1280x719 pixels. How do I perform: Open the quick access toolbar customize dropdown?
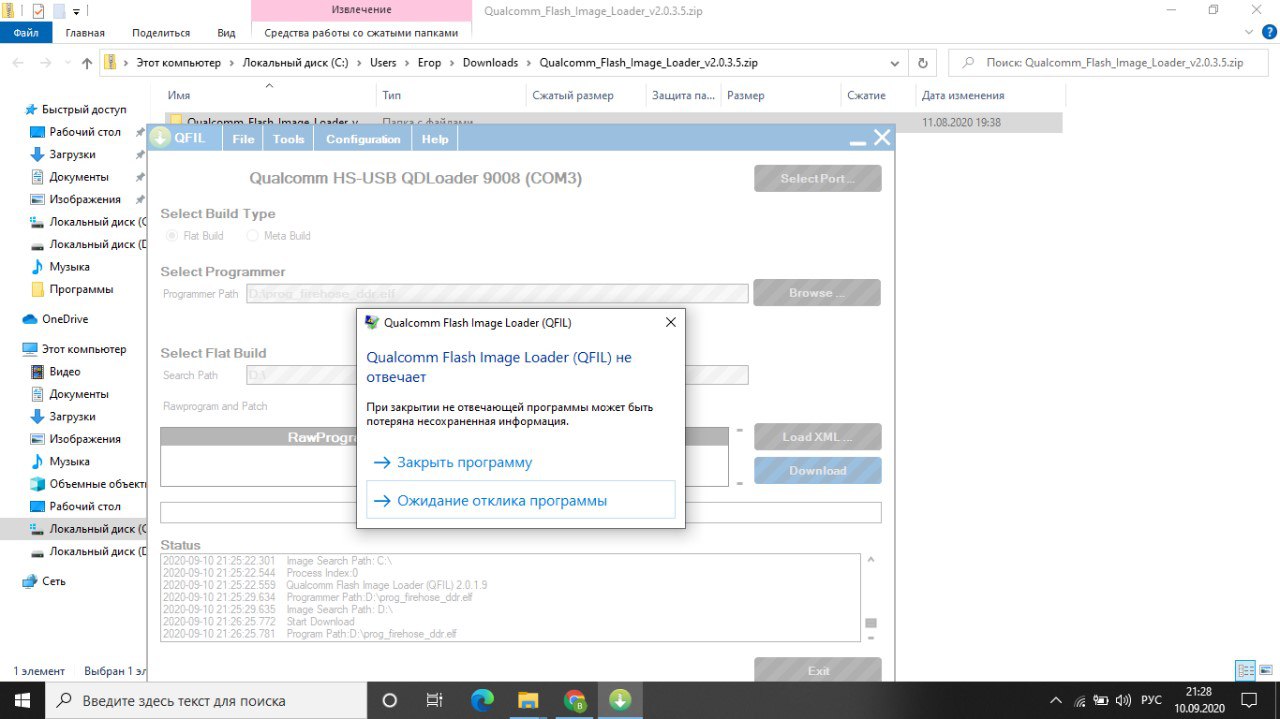pyautogui.click(x=76, y=11)
